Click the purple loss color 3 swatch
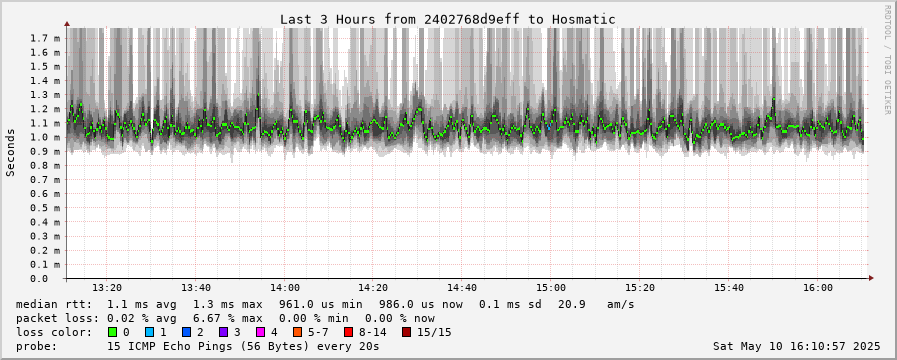This screenshot has height=360, width=897. coord(223,332)
